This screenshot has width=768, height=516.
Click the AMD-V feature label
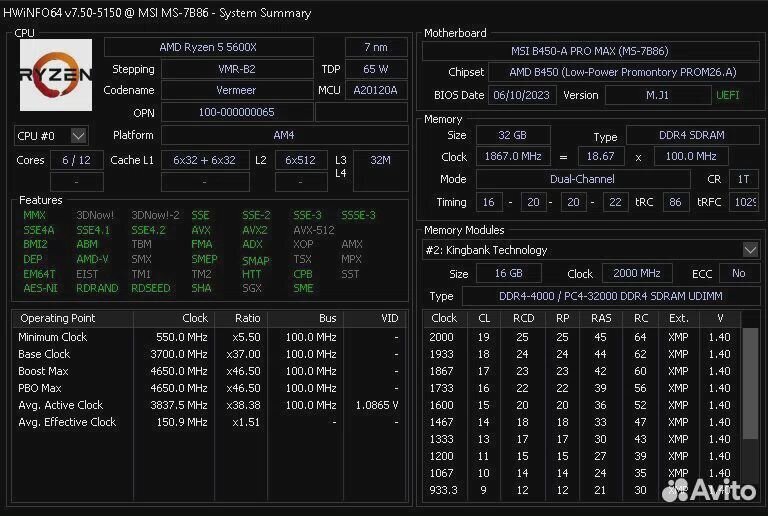(93, 259)
